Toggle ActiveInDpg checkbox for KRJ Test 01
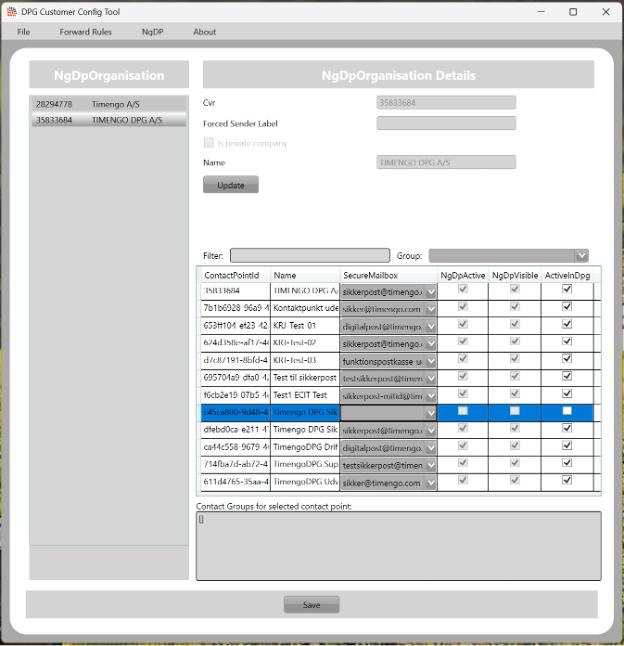 point(567,325)
